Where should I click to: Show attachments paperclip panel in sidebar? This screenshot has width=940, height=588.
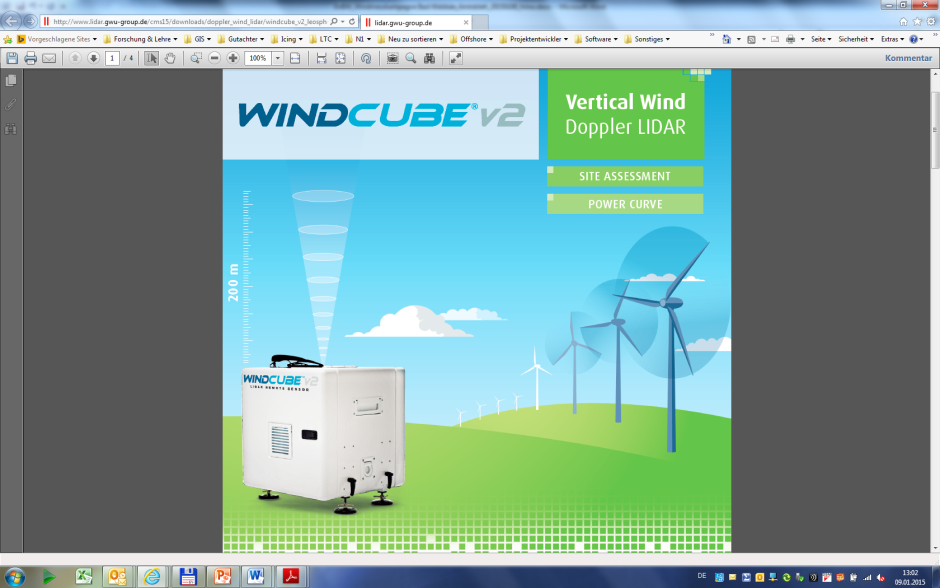click(11, 104)
